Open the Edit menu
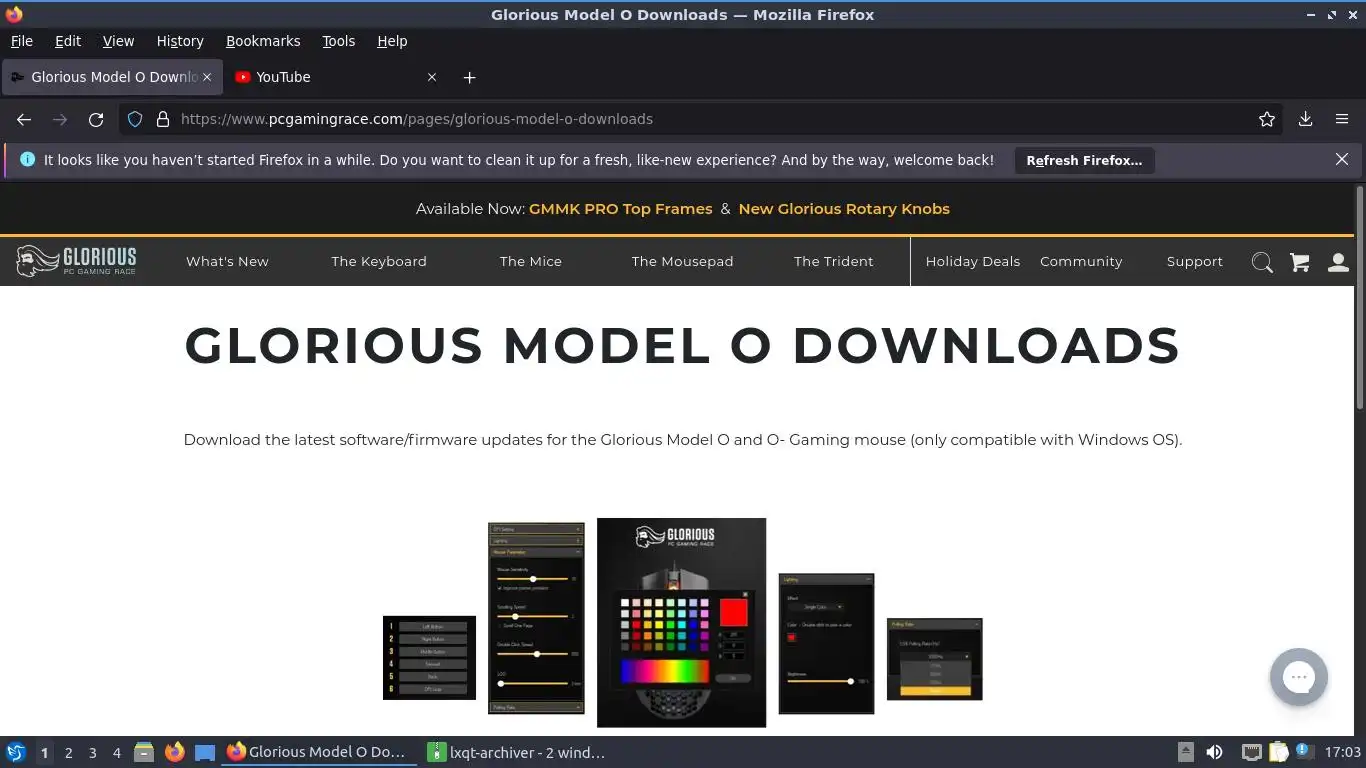The height and width of the screenshot is (768, 1366). [68, 41]
